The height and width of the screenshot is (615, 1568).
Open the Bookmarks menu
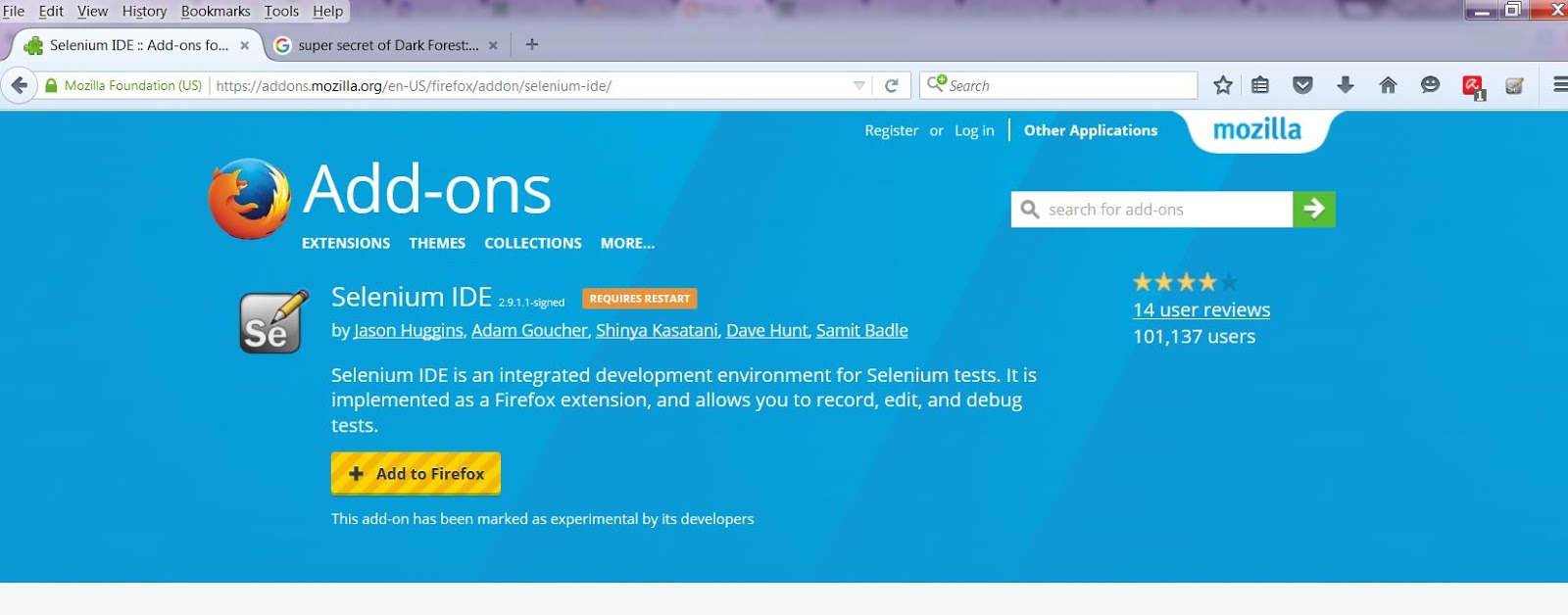tap(216, 11)
